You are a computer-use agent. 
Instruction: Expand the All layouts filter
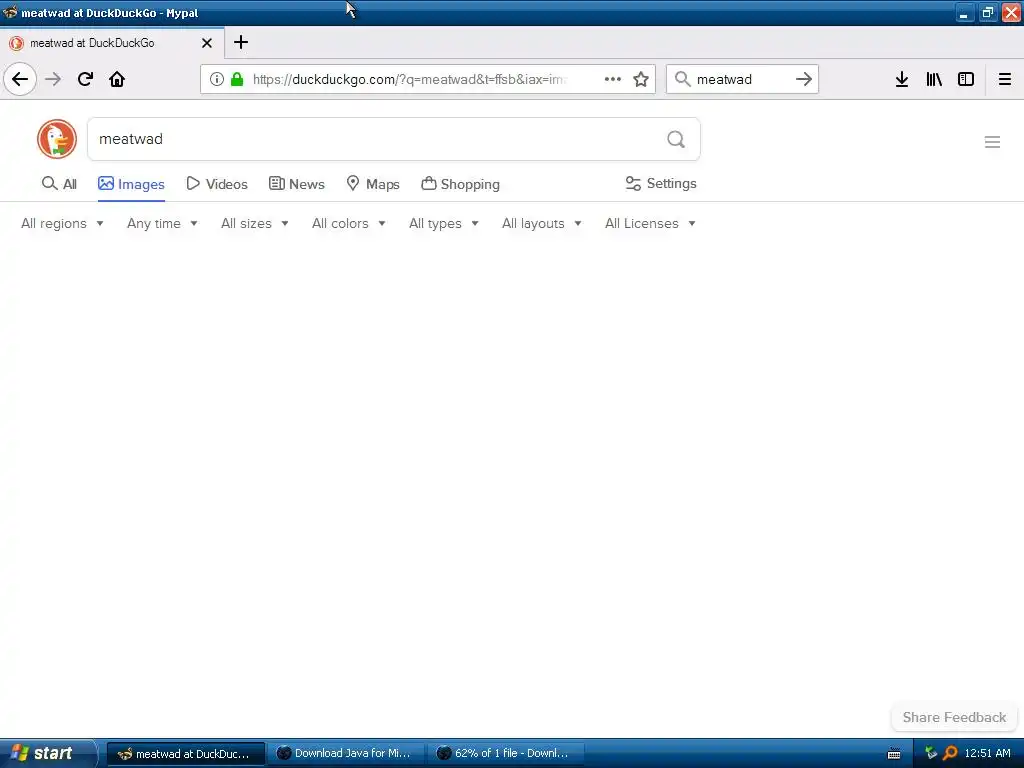pos(541,223)
